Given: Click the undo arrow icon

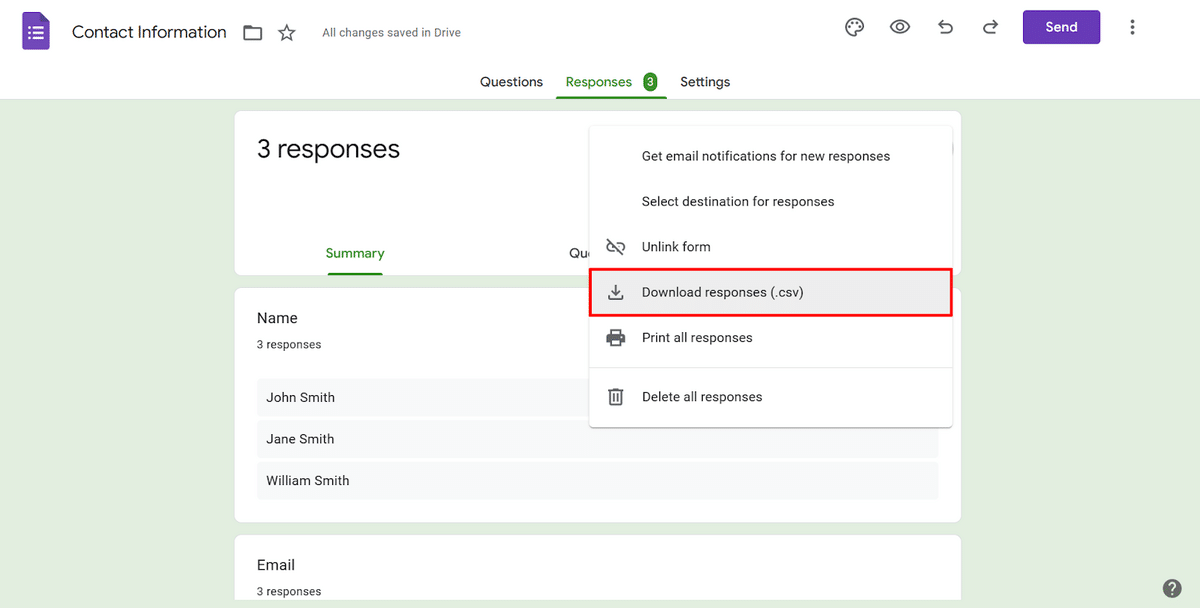Looking at the screenshot, I should coord(945,27).
